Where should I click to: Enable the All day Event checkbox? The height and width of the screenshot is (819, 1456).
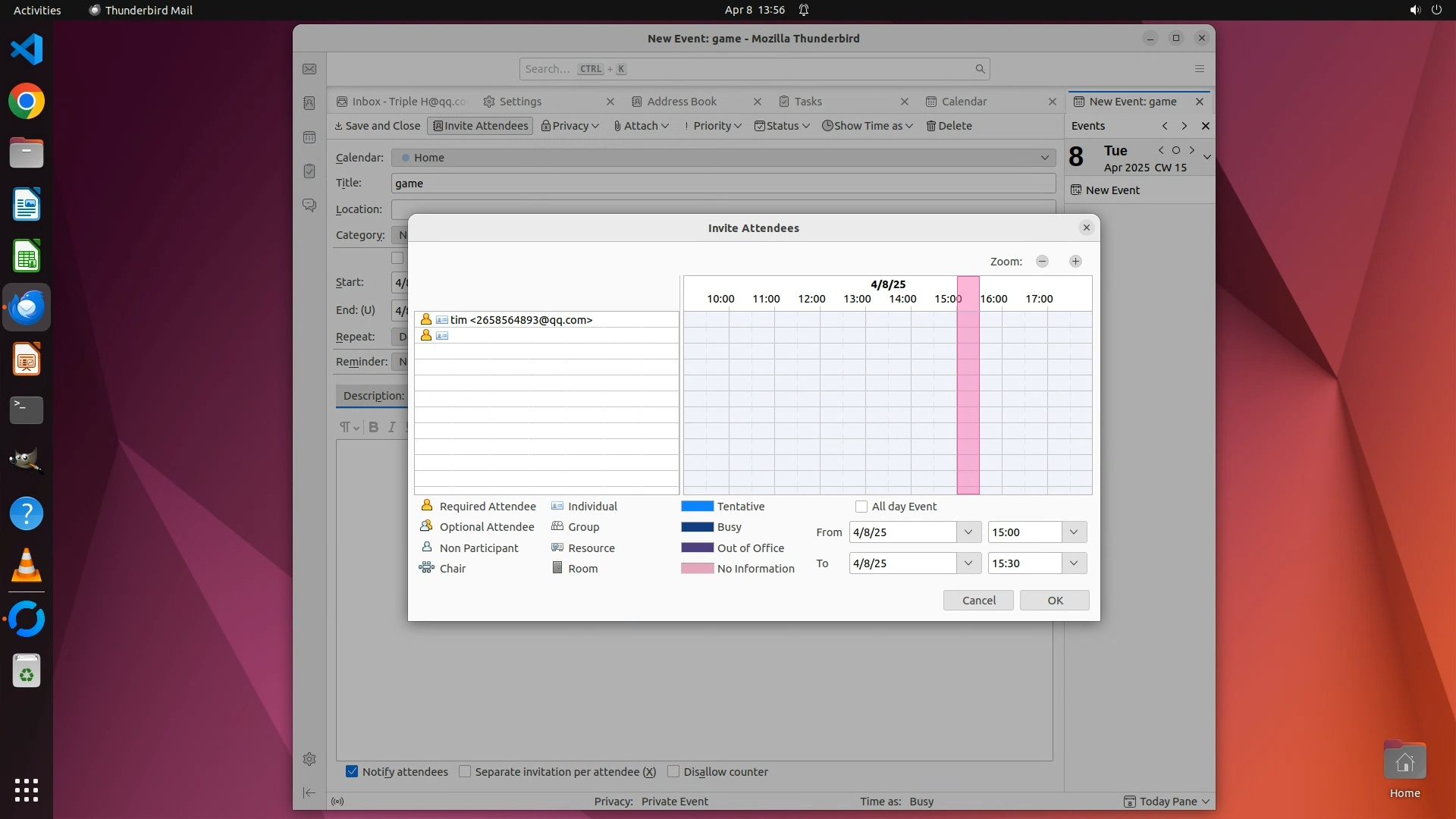(x=861, y=507)
